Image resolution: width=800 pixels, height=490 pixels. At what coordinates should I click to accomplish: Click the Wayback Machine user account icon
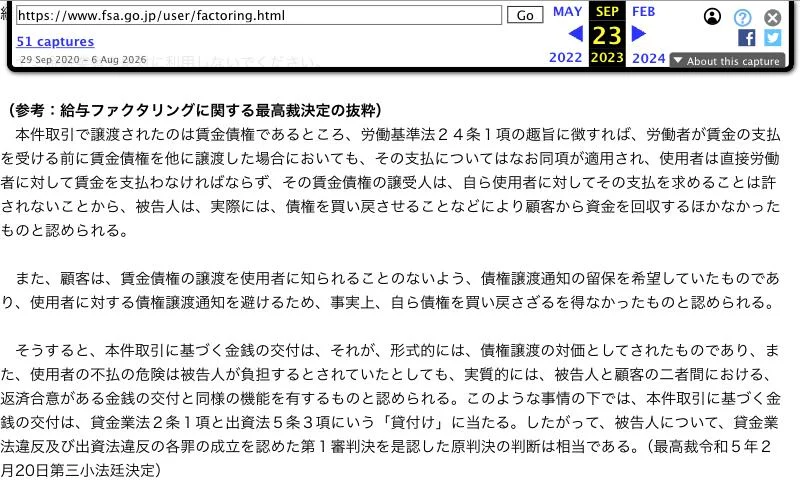tap(712, 16)
